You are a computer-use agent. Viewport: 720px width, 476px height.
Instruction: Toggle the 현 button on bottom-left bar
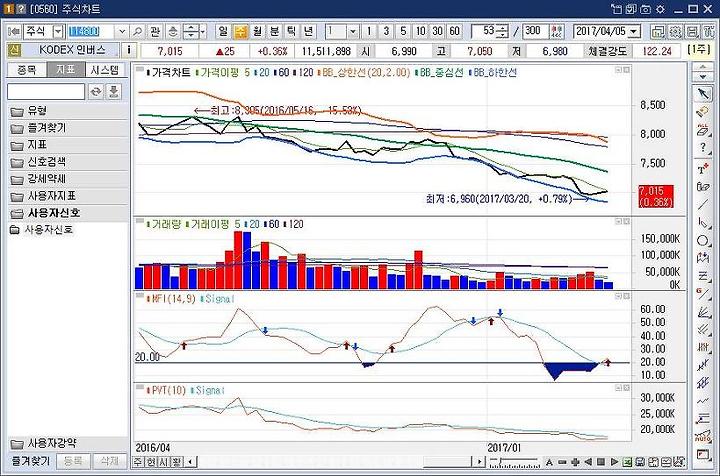151,462
